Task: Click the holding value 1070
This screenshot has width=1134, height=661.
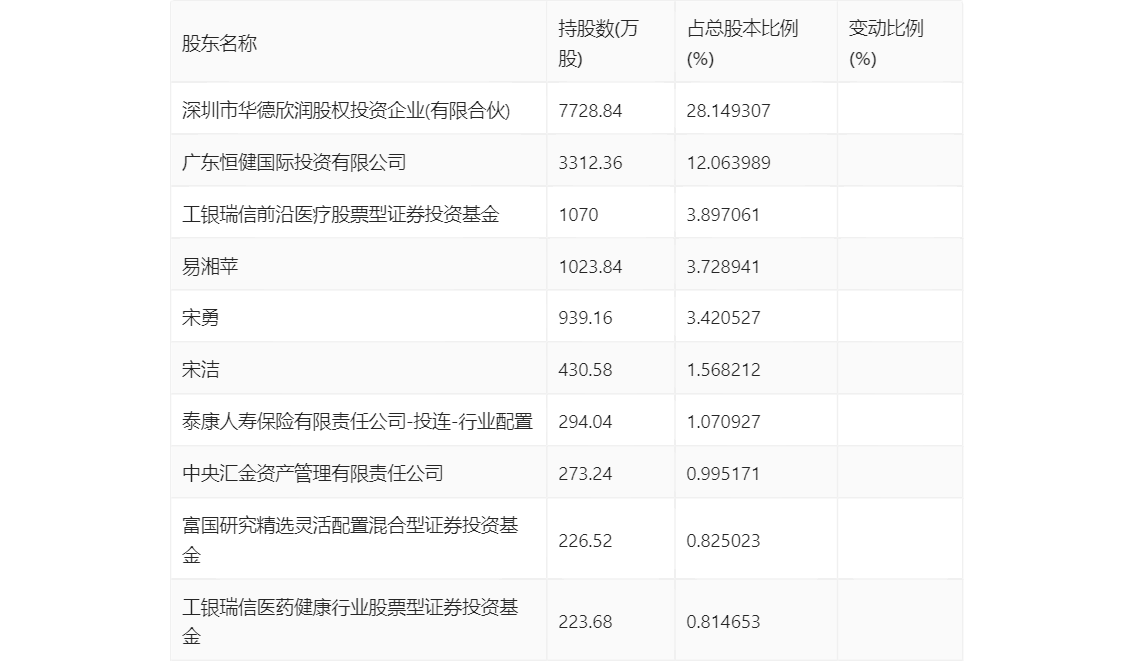Action: coord(579,215)
